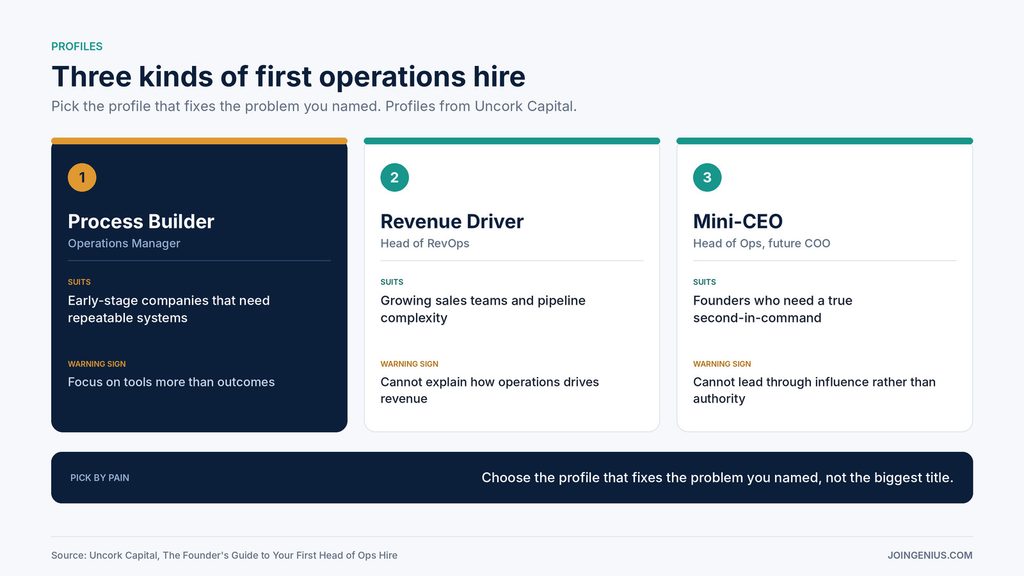Screen dimensions: 1024x576
Task: Click 'Focus on tools more than outcomes'
Action: 171,382
